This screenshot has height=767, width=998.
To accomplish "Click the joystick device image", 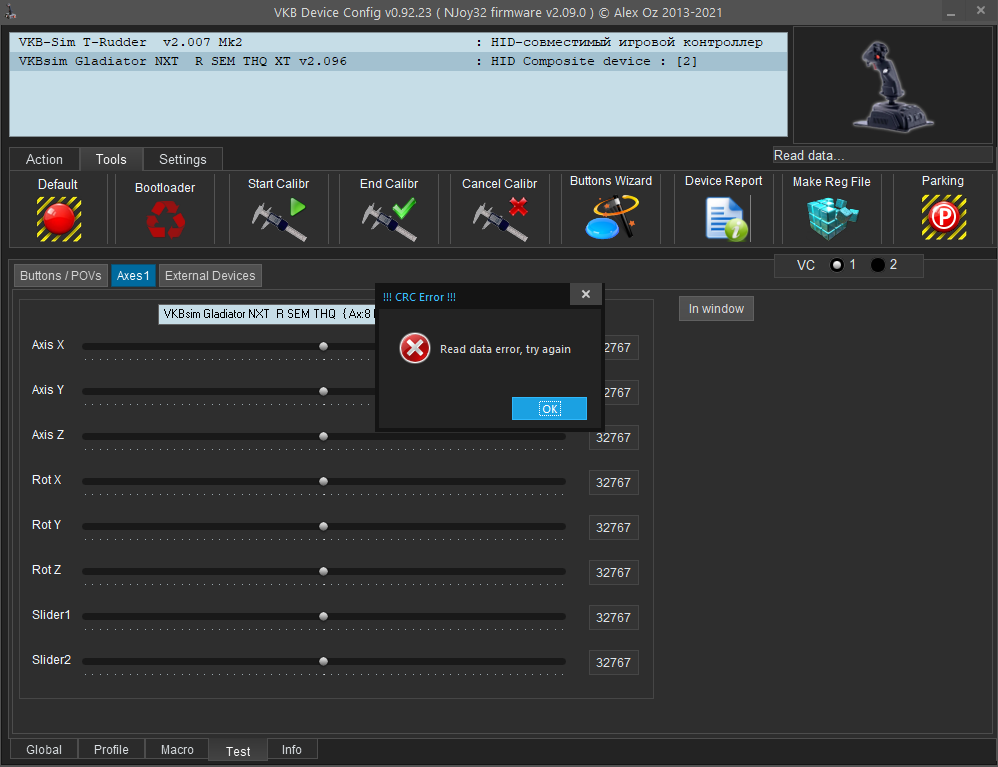I will [x=893, y=87].
